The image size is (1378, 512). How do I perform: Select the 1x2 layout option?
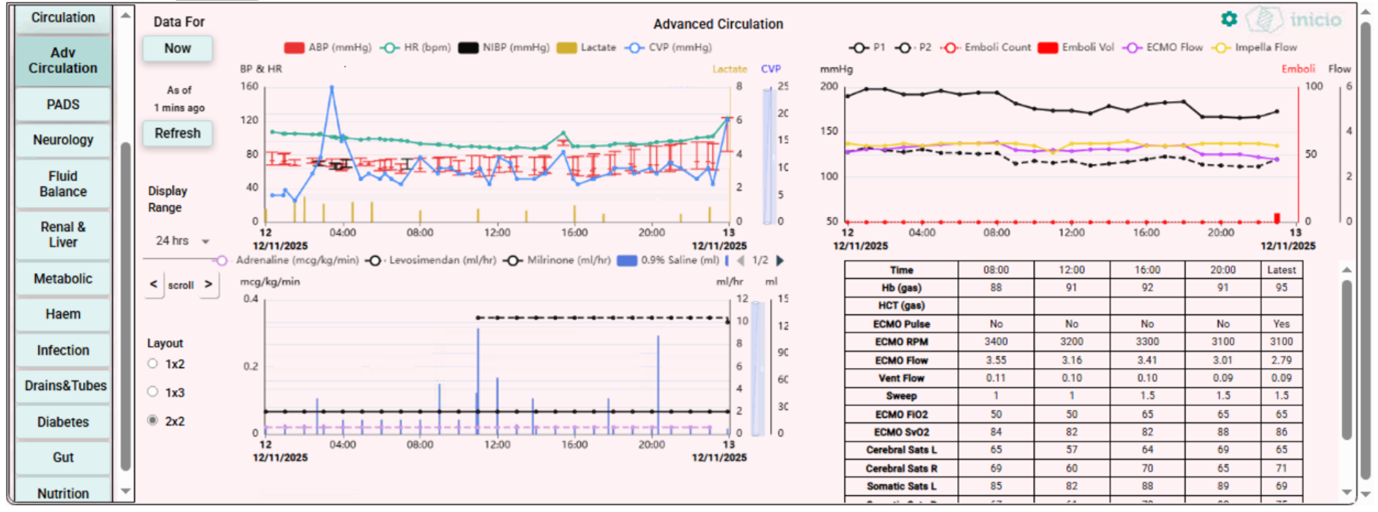click(152, 364)
